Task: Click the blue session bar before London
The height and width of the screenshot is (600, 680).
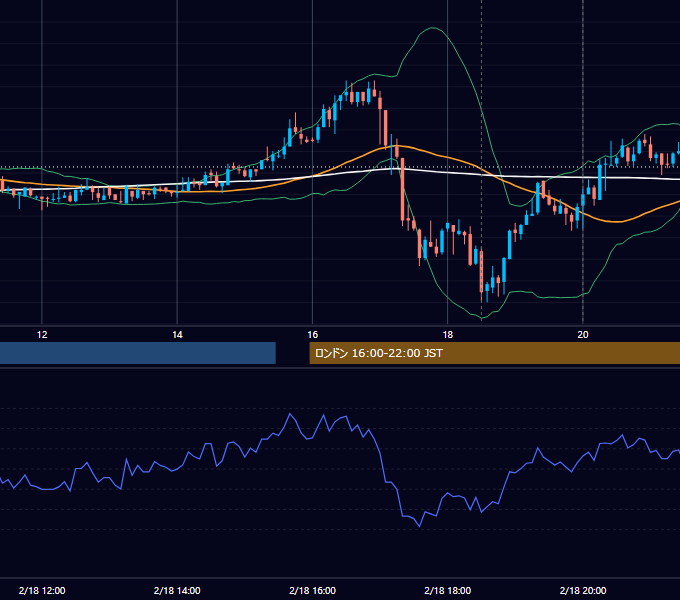Action: 138,353
